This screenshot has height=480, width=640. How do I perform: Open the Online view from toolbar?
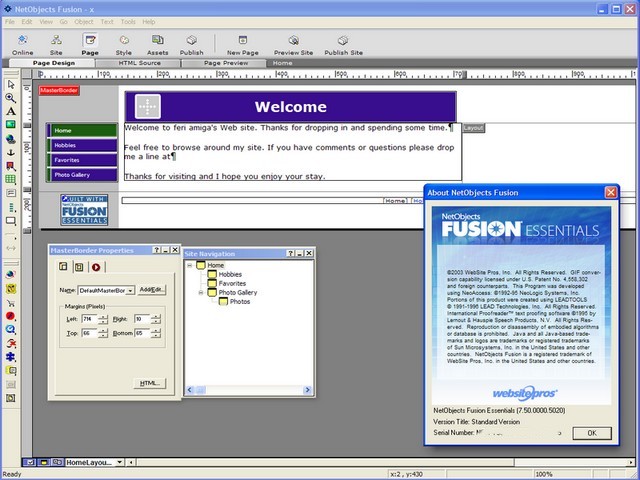point(22,44)
